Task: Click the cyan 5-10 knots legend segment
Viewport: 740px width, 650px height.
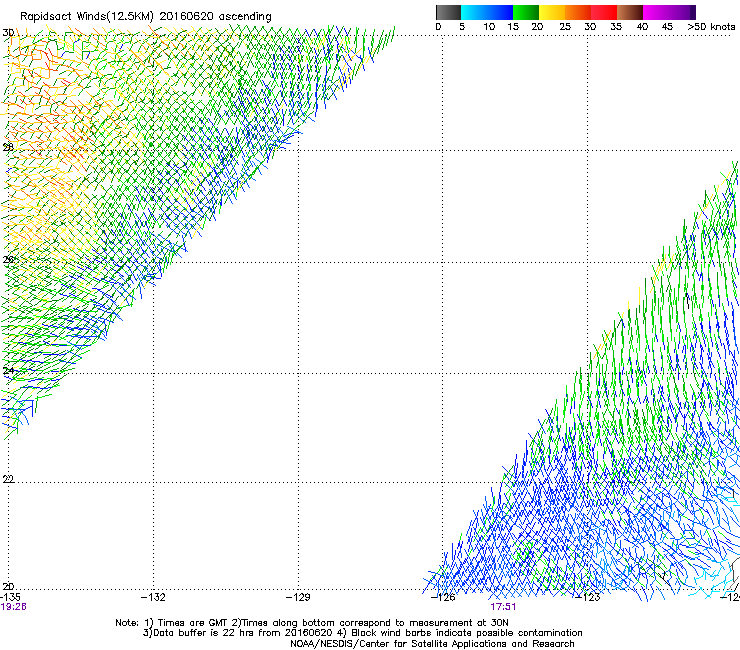Action: tap(474, 12)
